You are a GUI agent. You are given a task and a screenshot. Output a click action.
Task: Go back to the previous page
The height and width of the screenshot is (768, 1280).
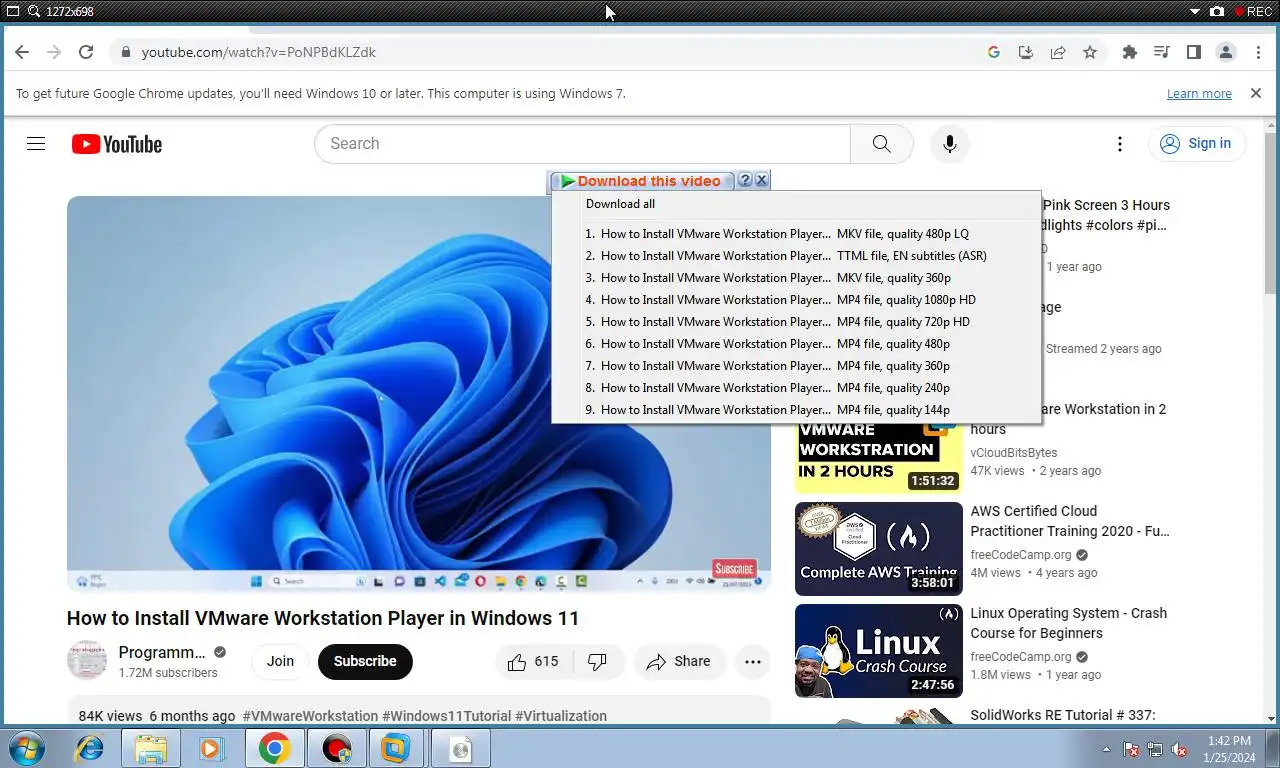[22, 52]
